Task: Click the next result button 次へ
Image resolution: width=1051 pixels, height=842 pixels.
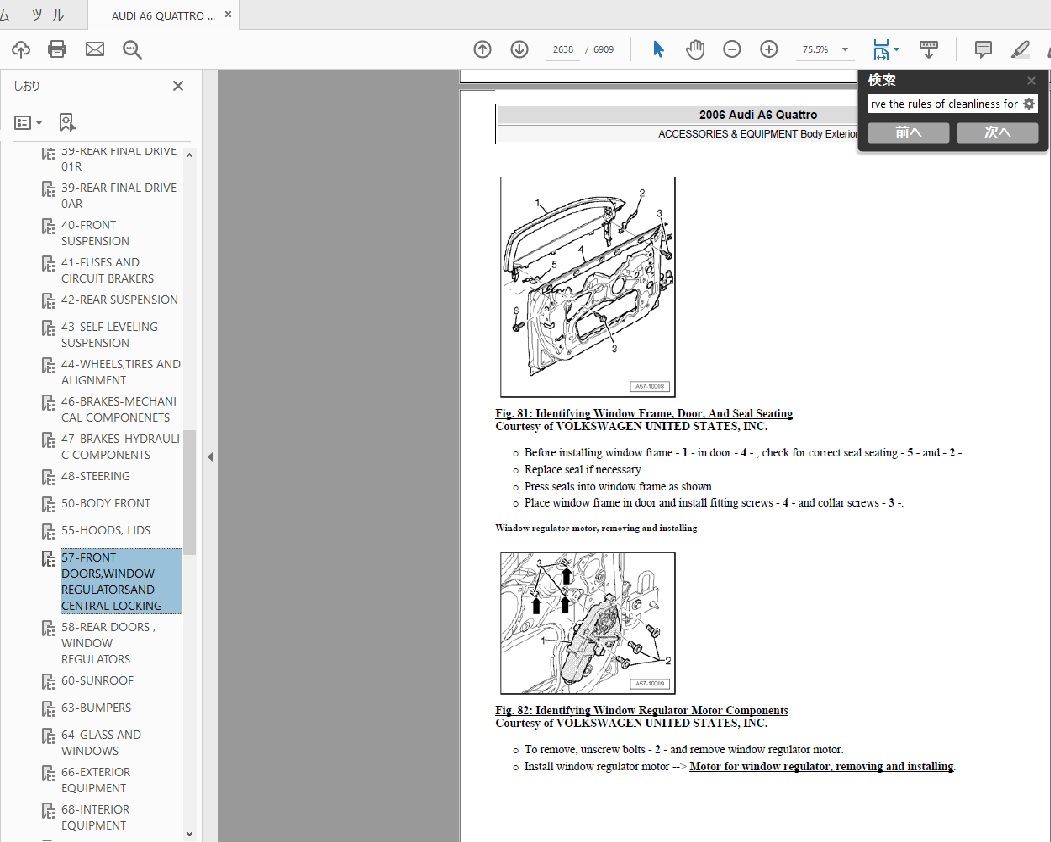Action: tap(997, 133)
